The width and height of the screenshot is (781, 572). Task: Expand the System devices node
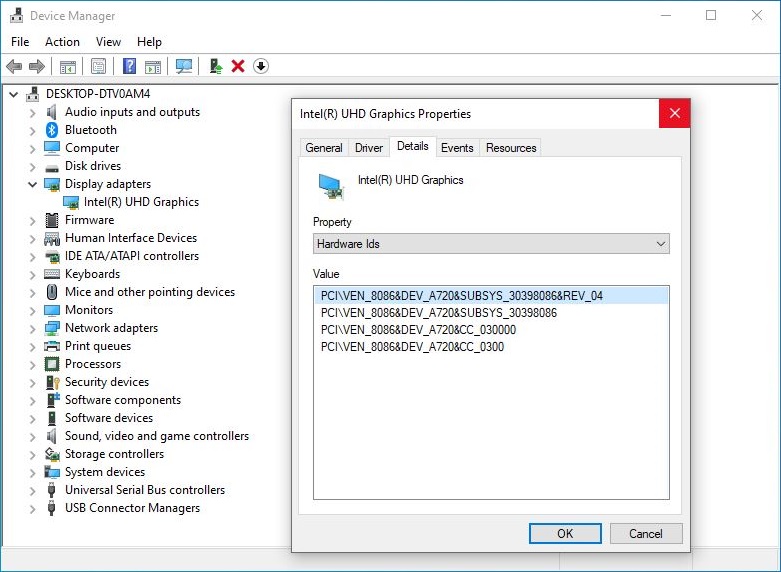coord(33,472)
